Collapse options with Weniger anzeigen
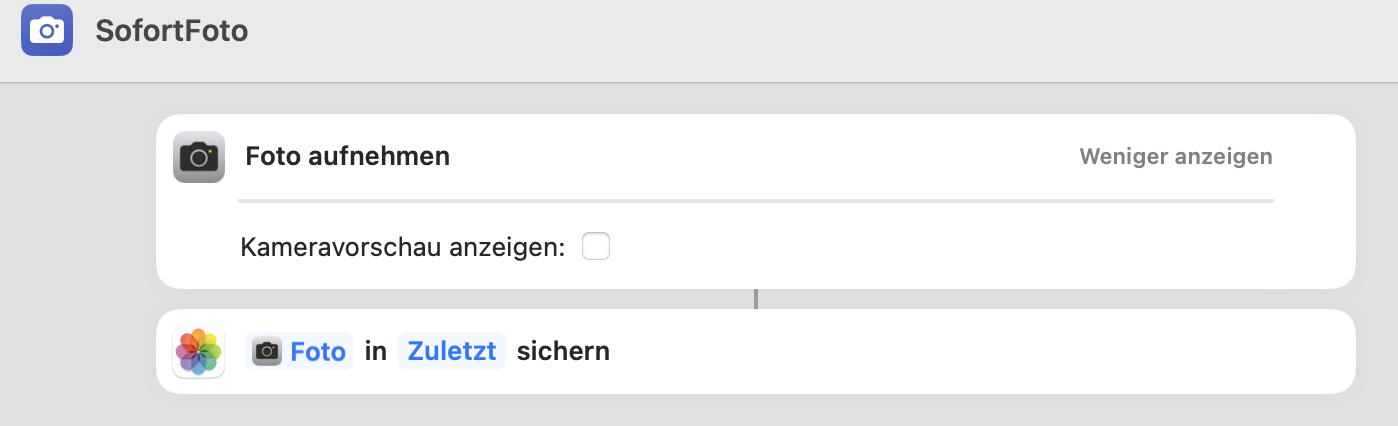Screen dimensions: 1398x426 tap(1175, 157)
